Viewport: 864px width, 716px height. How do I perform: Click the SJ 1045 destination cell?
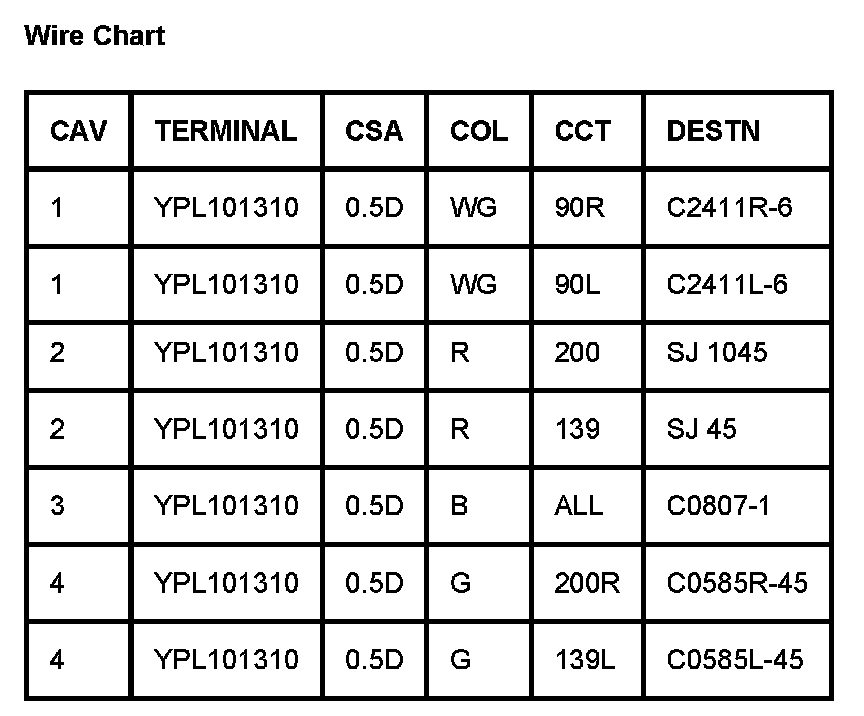click(x=717, y=352)
